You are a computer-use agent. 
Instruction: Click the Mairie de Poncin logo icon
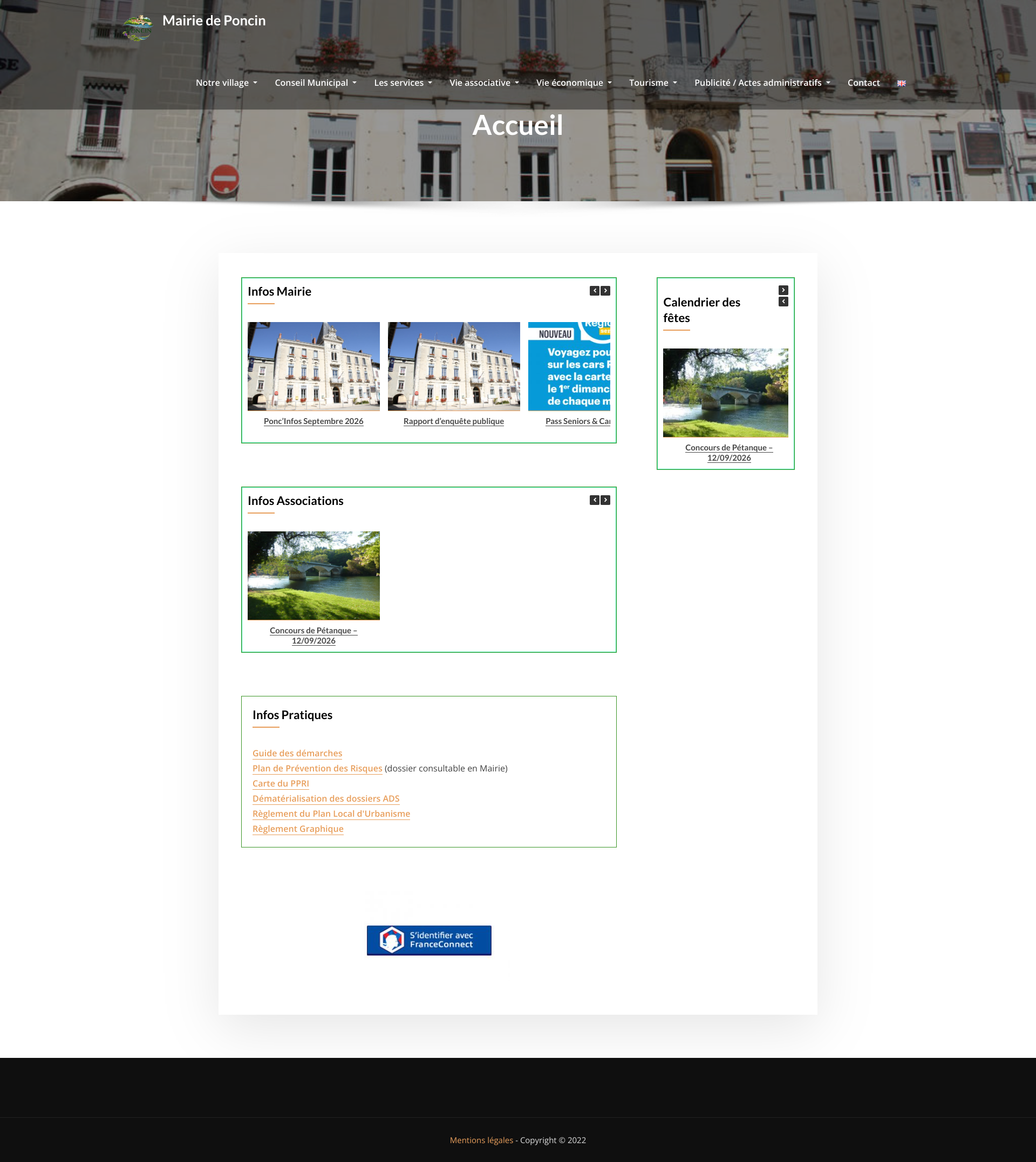(138, 28)
